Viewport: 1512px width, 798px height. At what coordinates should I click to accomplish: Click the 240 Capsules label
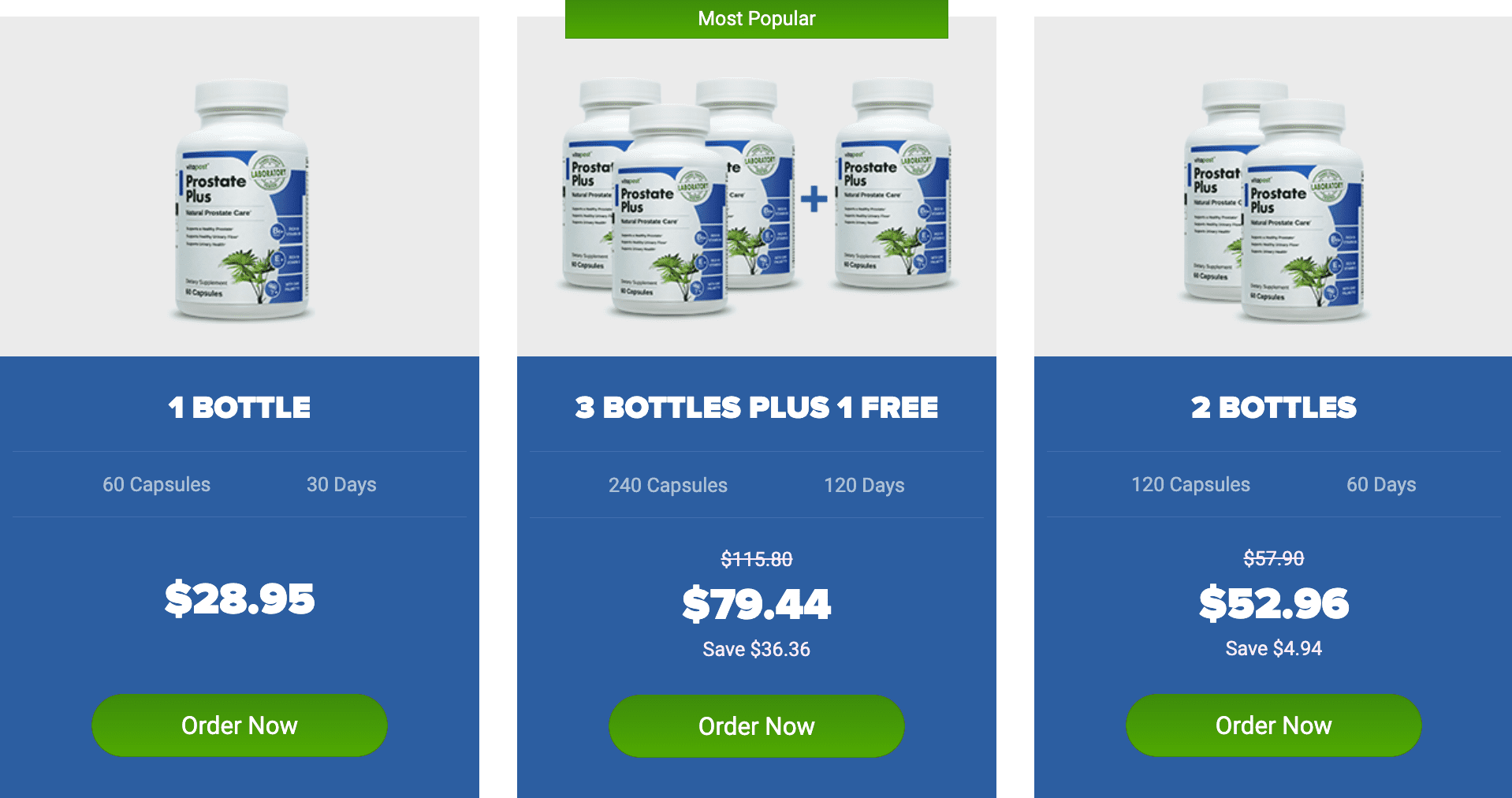(668, 485)
